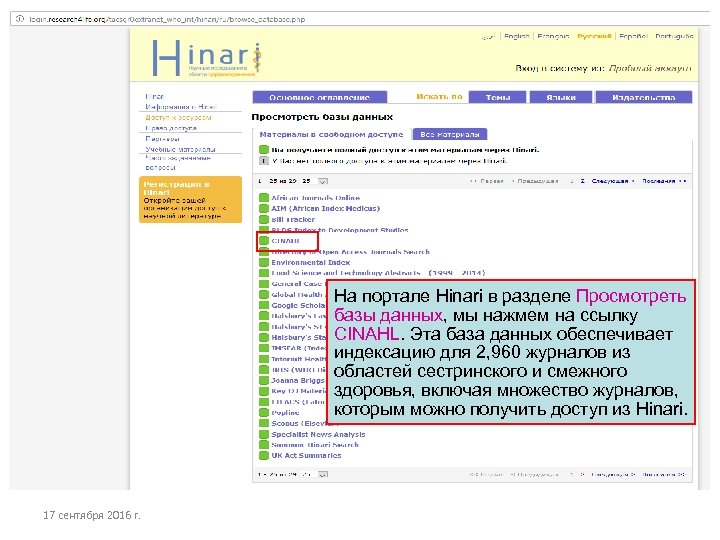Click the gray no-access legend icon
720x540 pixels.
pyautogui.click(x=264, y=161)
